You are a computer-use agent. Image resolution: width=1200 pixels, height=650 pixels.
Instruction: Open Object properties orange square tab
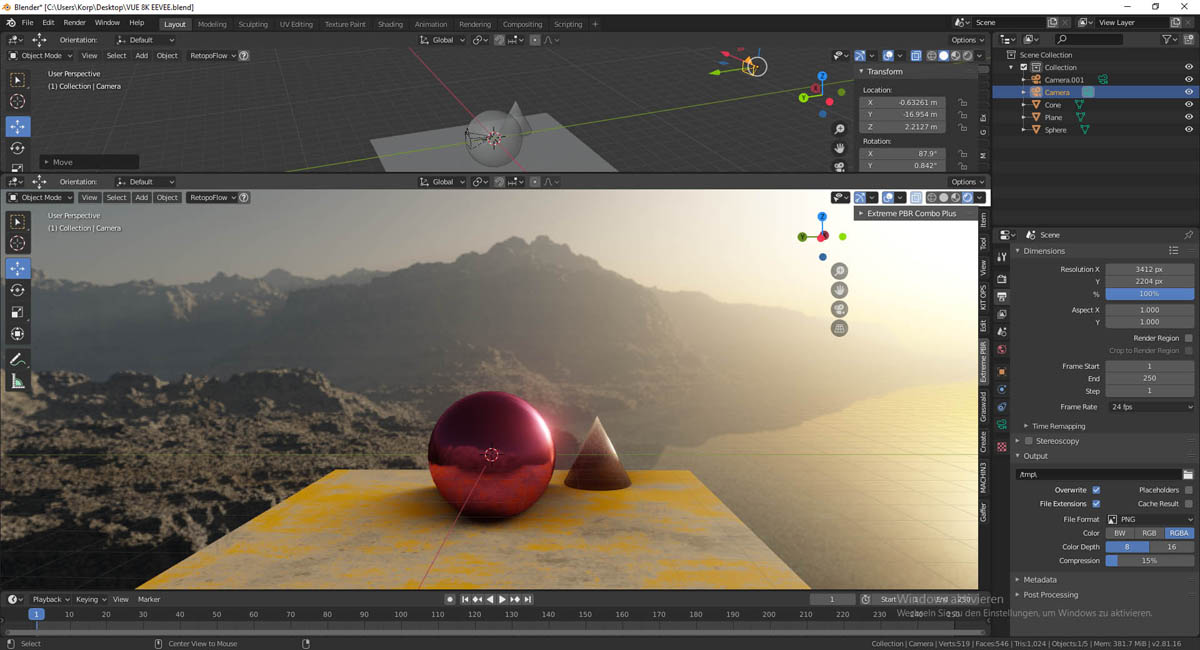pyautogui.click(x=1002, y=371)
